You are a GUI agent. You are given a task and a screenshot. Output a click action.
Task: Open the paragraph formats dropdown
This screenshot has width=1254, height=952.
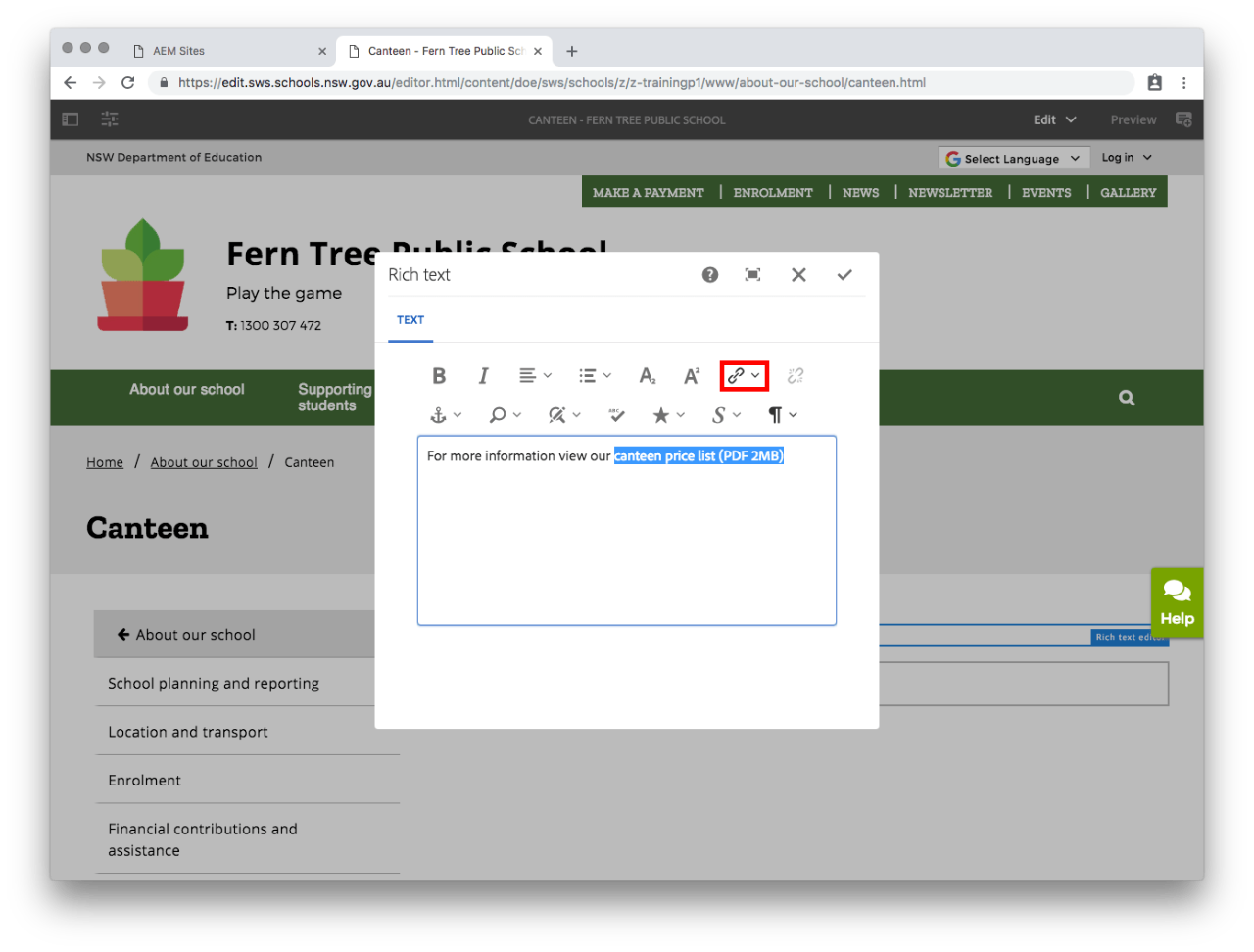(x=783, y=415)
